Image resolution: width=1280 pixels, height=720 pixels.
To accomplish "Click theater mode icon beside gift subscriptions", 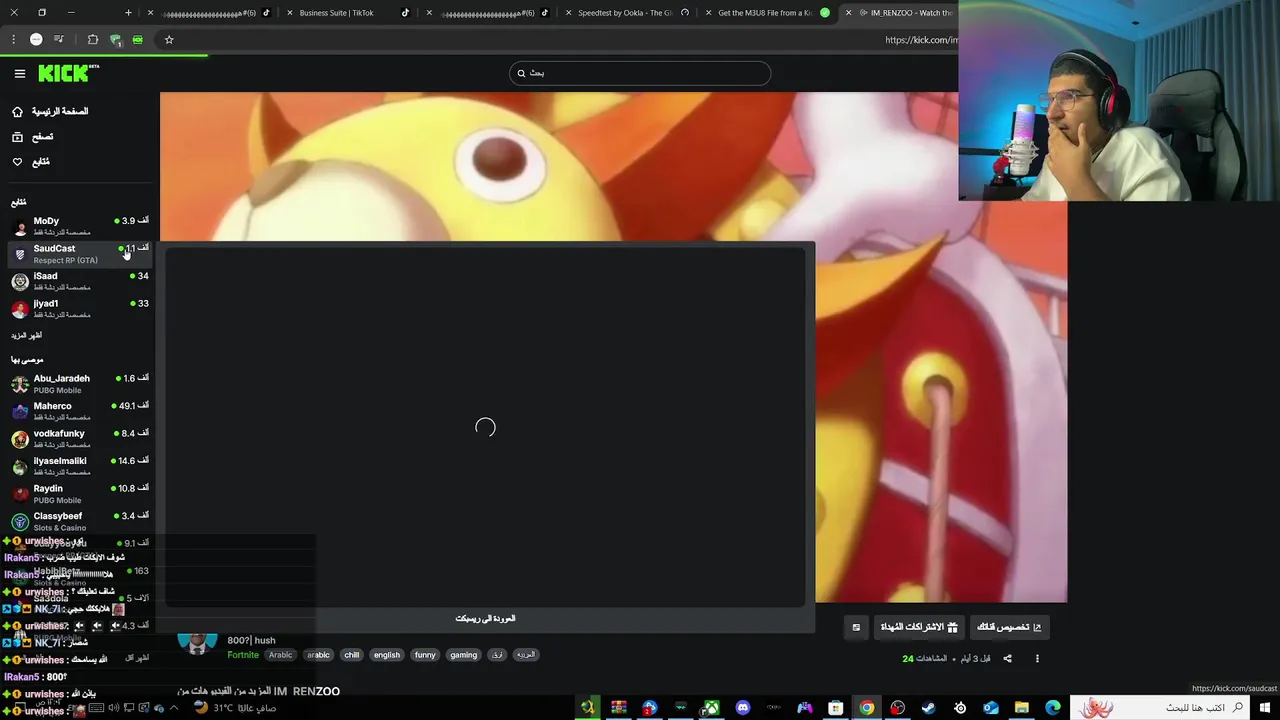I will click(x=856, y=627).
